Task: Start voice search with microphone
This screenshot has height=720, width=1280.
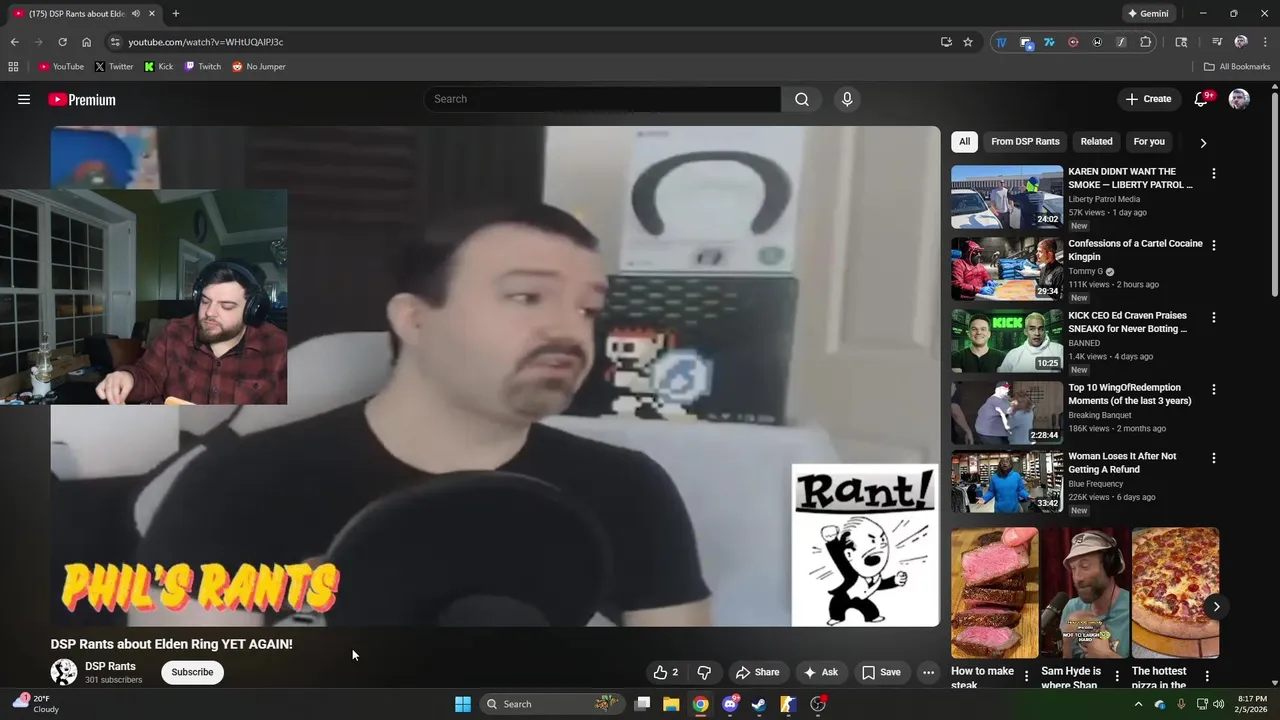Action: tap(847, 99)
